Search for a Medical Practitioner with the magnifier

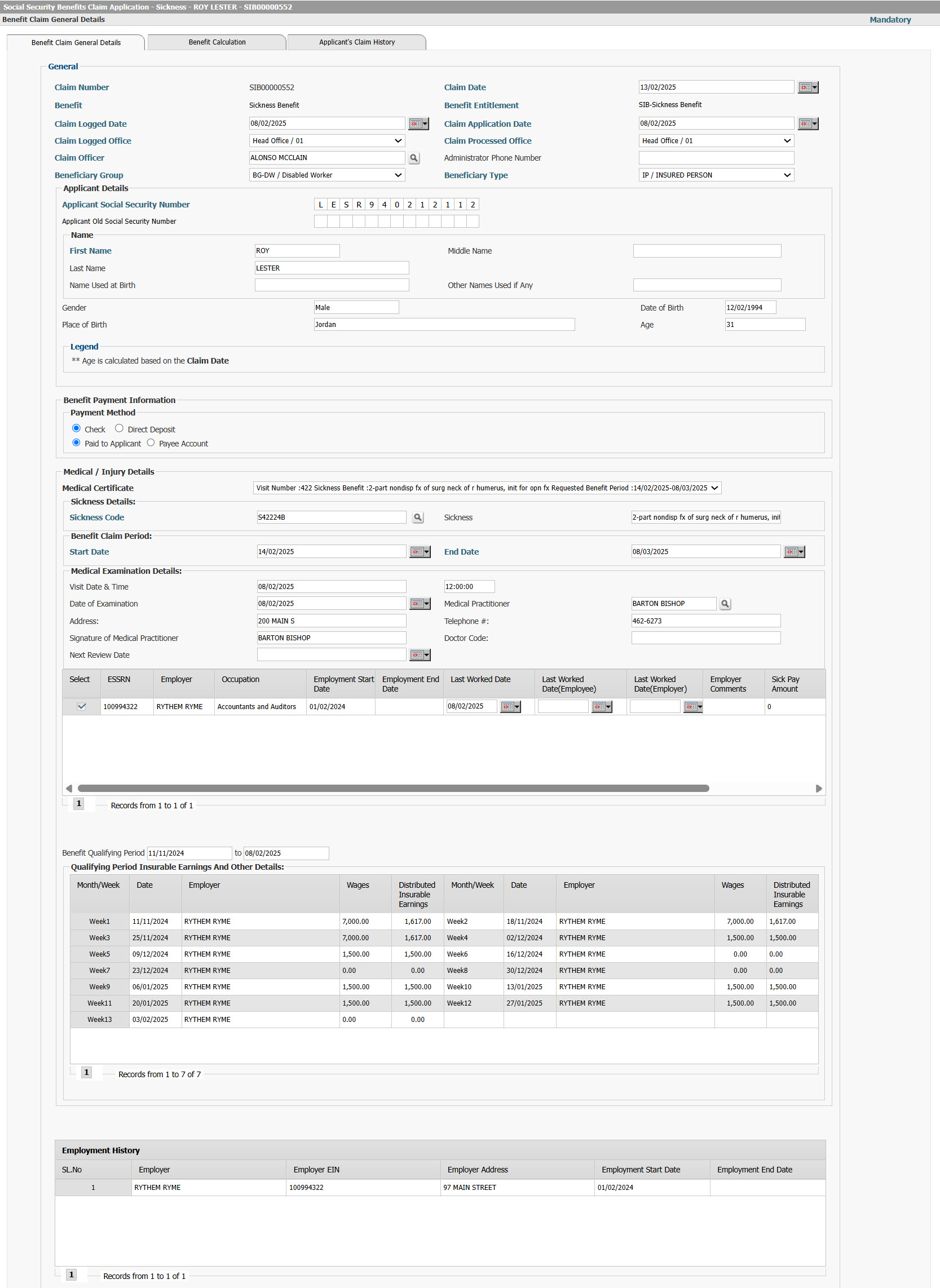click(725, 604)
